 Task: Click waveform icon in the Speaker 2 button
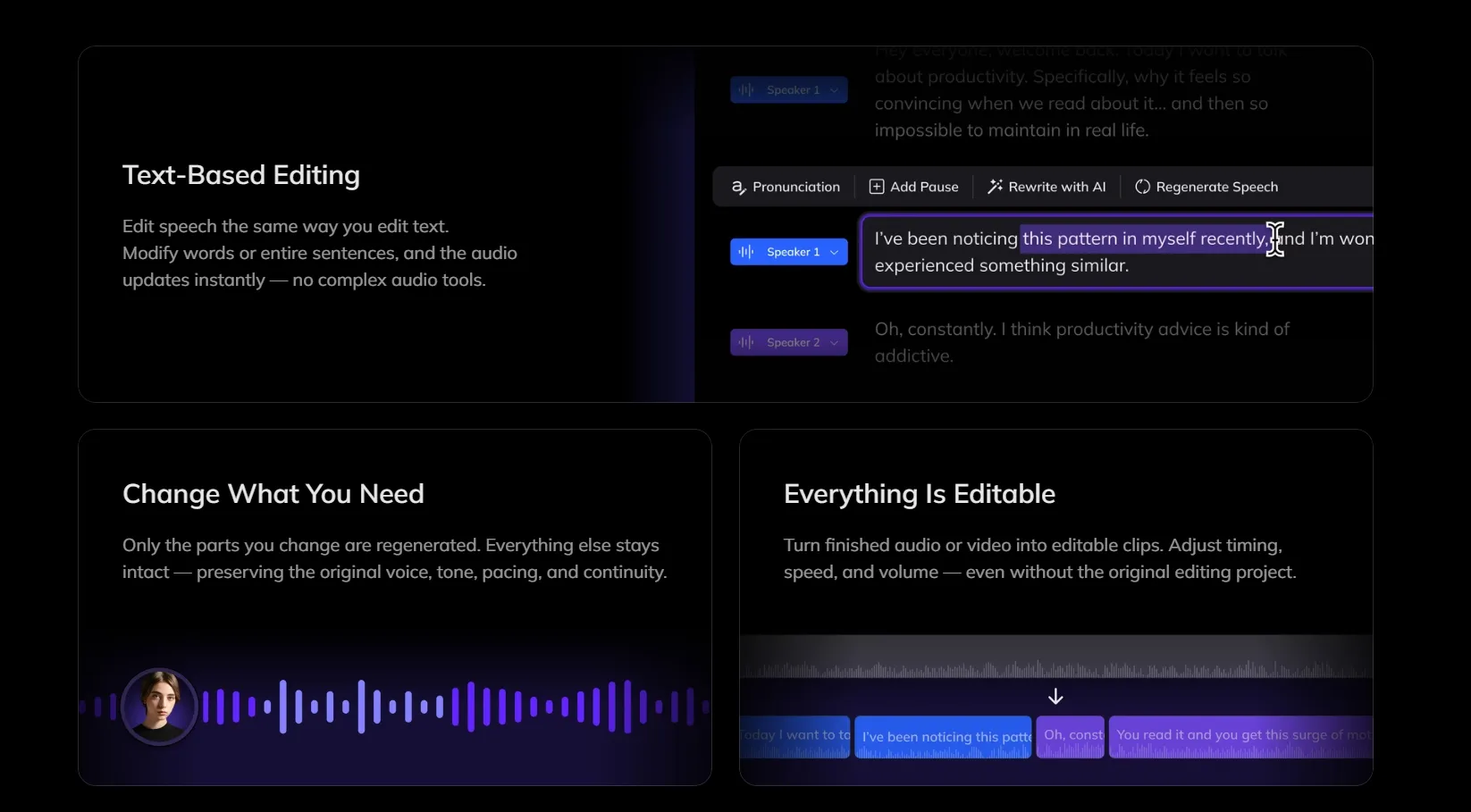(x=746, y=342)
